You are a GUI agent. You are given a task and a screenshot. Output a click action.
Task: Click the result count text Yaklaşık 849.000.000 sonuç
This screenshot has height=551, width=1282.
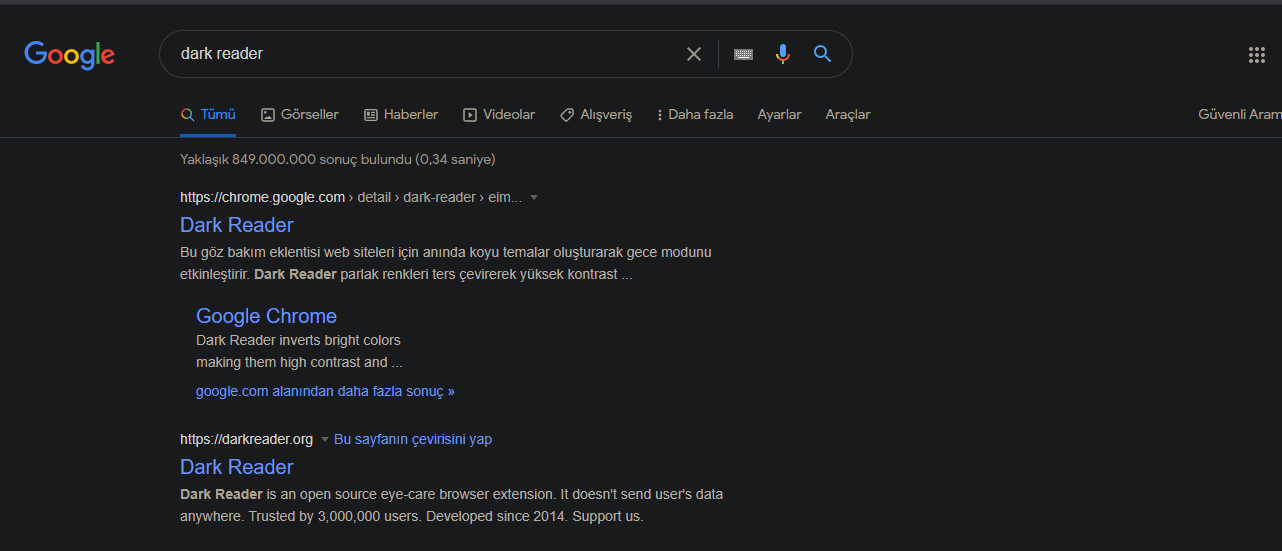[338, 159]
